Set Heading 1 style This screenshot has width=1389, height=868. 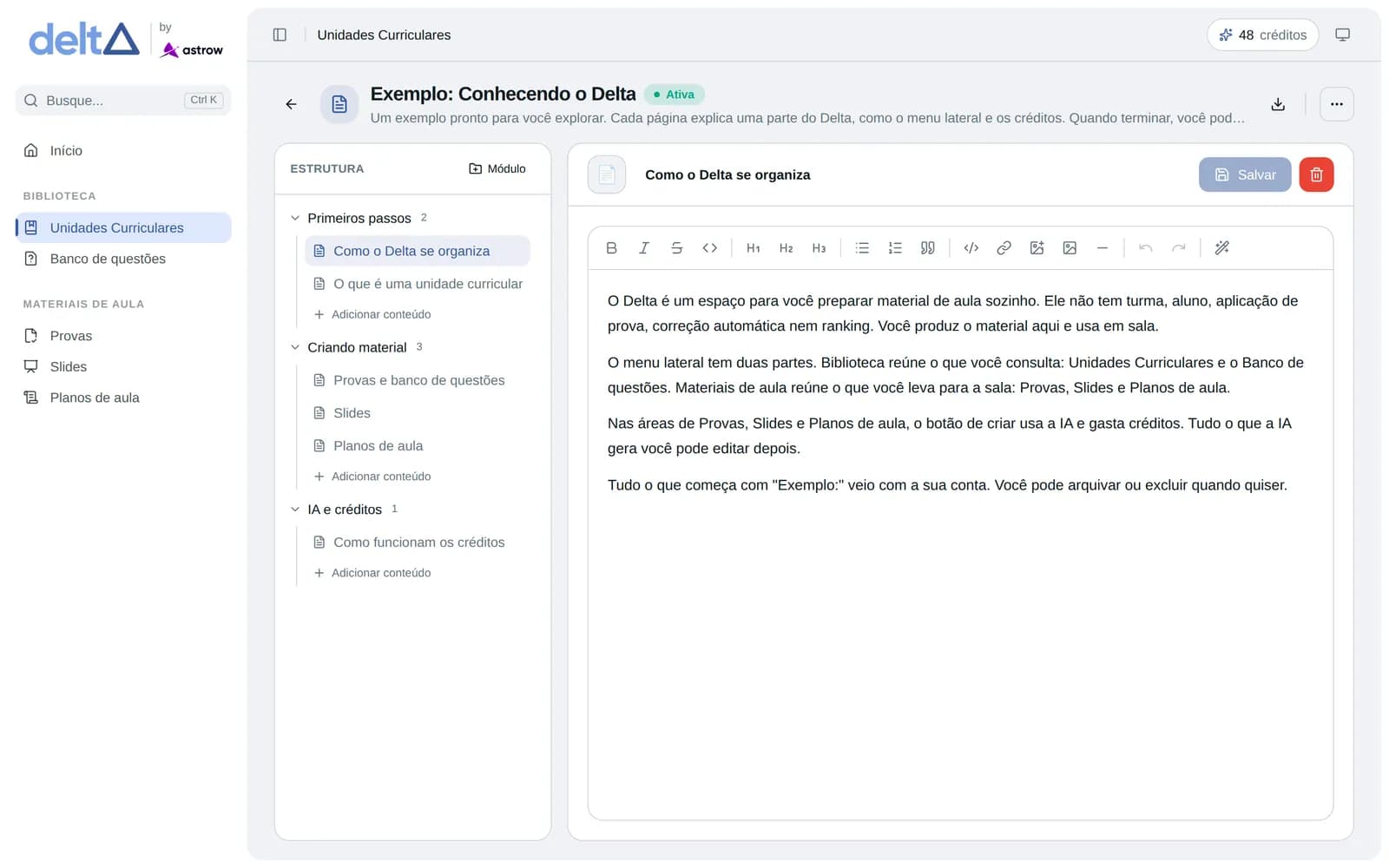pyautogui.click(x=754, y=248)
